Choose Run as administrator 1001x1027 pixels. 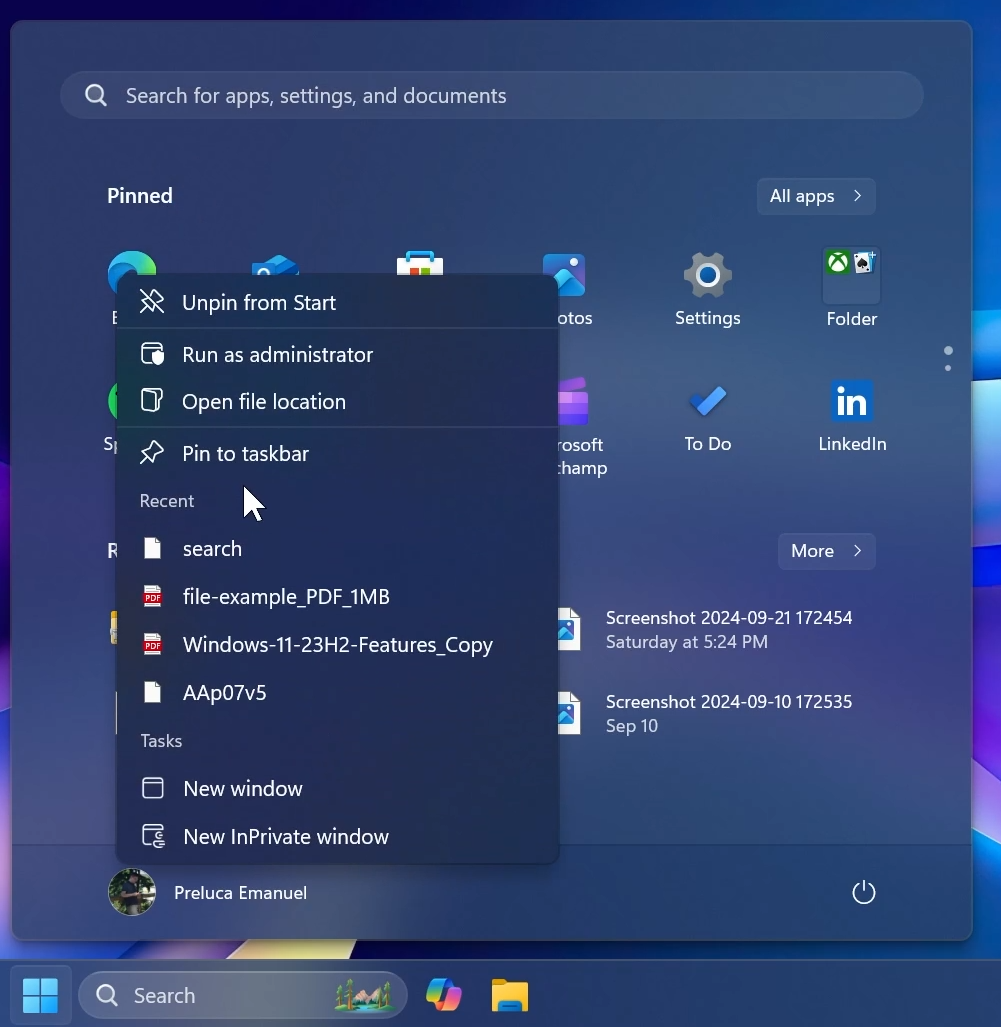click(337, 354)
